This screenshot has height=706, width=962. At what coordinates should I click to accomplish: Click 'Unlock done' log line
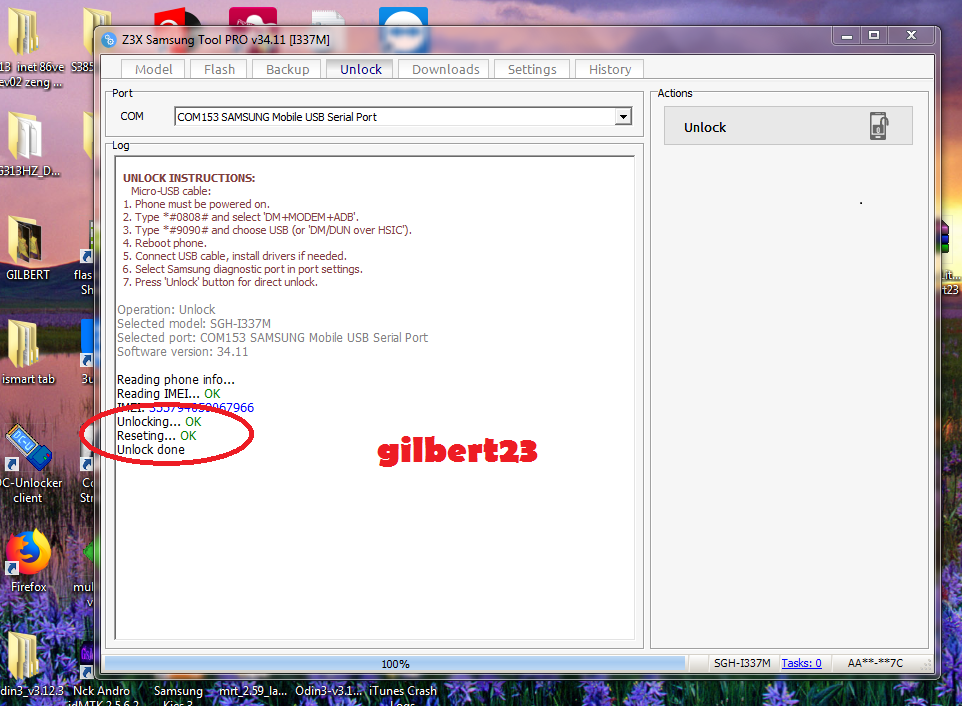tap(151, 450)
